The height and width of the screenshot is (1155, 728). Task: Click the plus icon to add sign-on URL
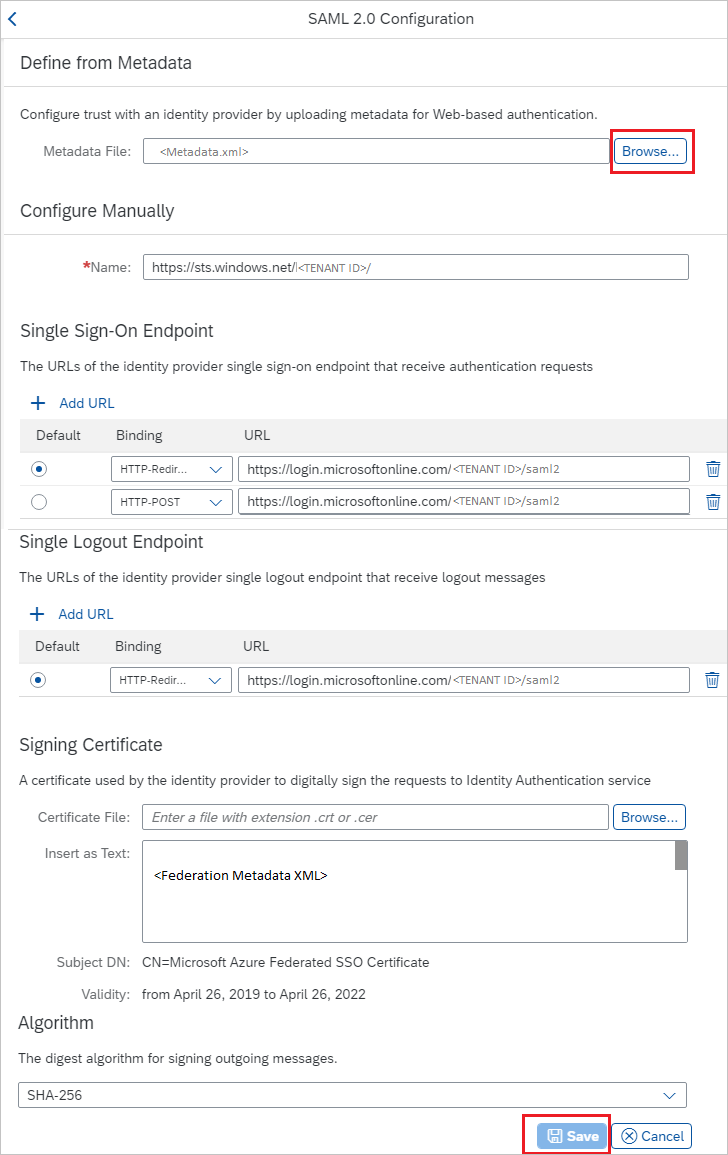point(37,402)
